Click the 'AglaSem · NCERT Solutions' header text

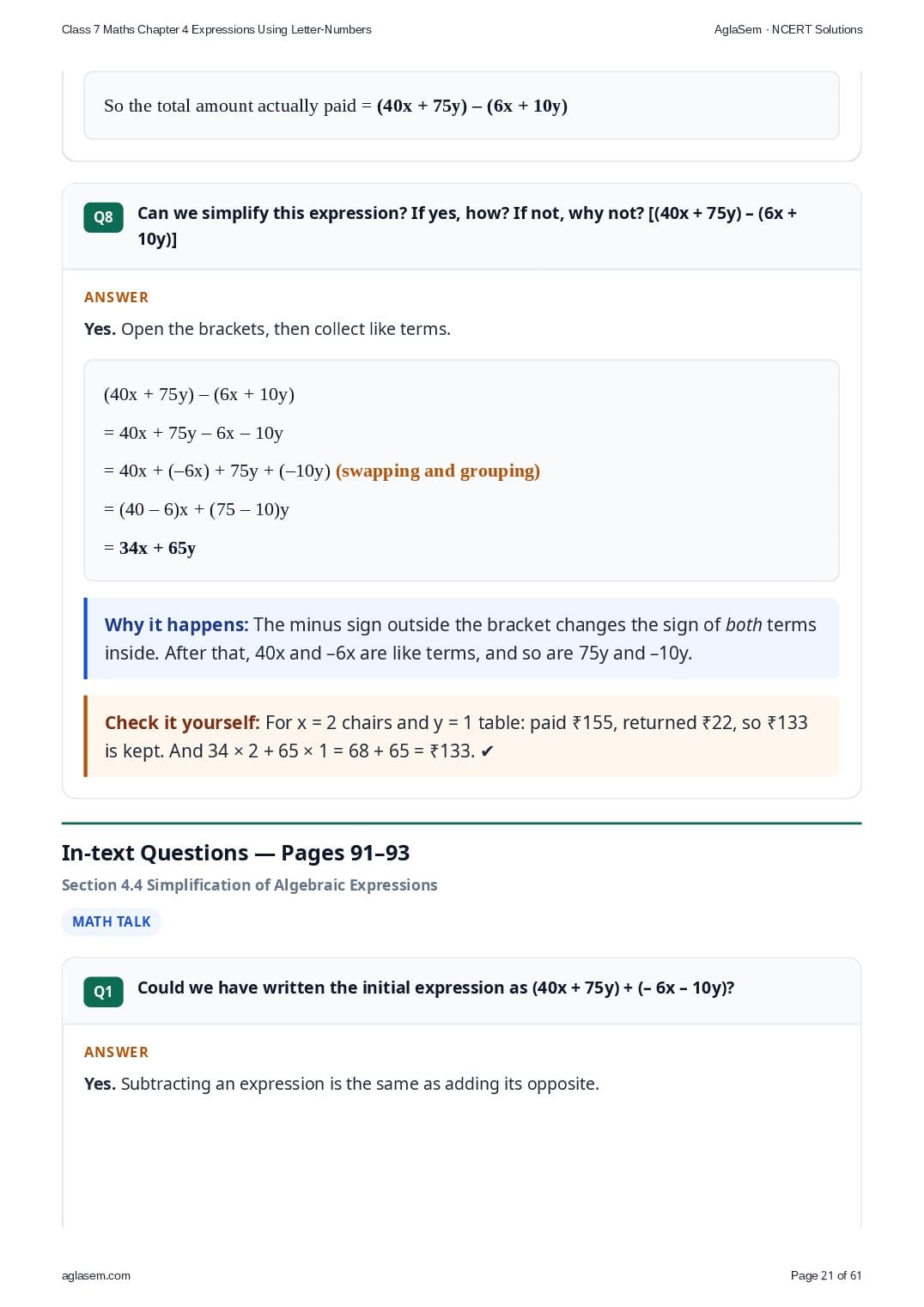click(x=788, y=29)
